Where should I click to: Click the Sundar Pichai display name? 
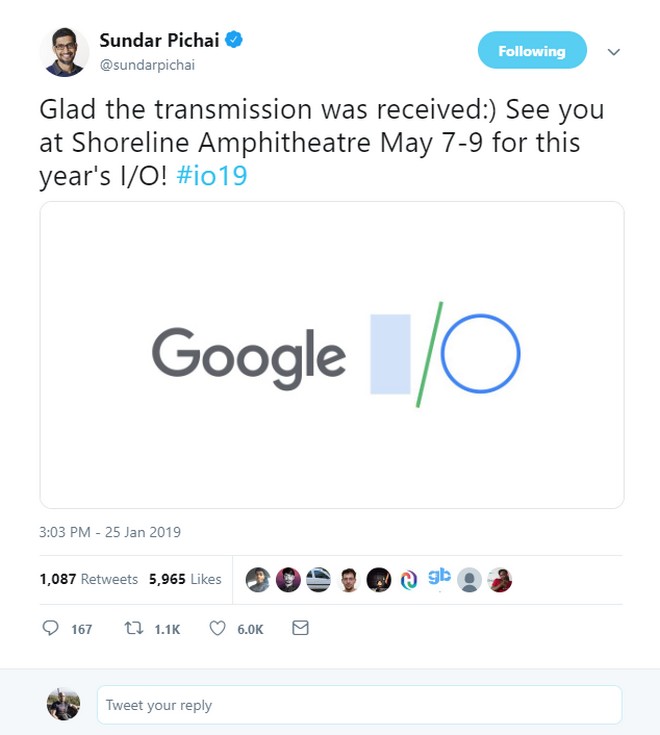coord(159,40)
